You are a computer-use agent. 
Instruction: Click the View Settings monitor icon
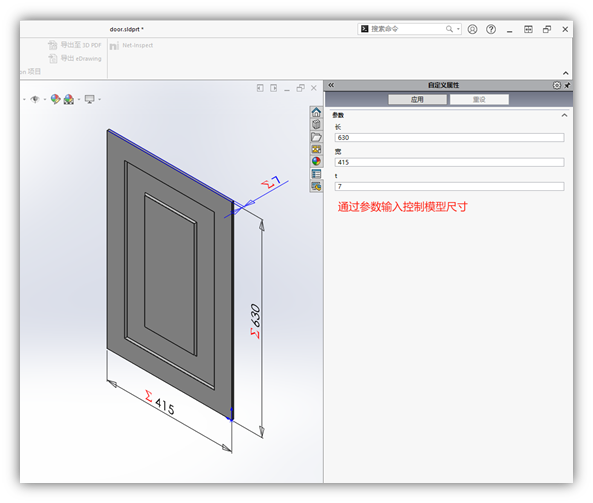pos(90,99)
